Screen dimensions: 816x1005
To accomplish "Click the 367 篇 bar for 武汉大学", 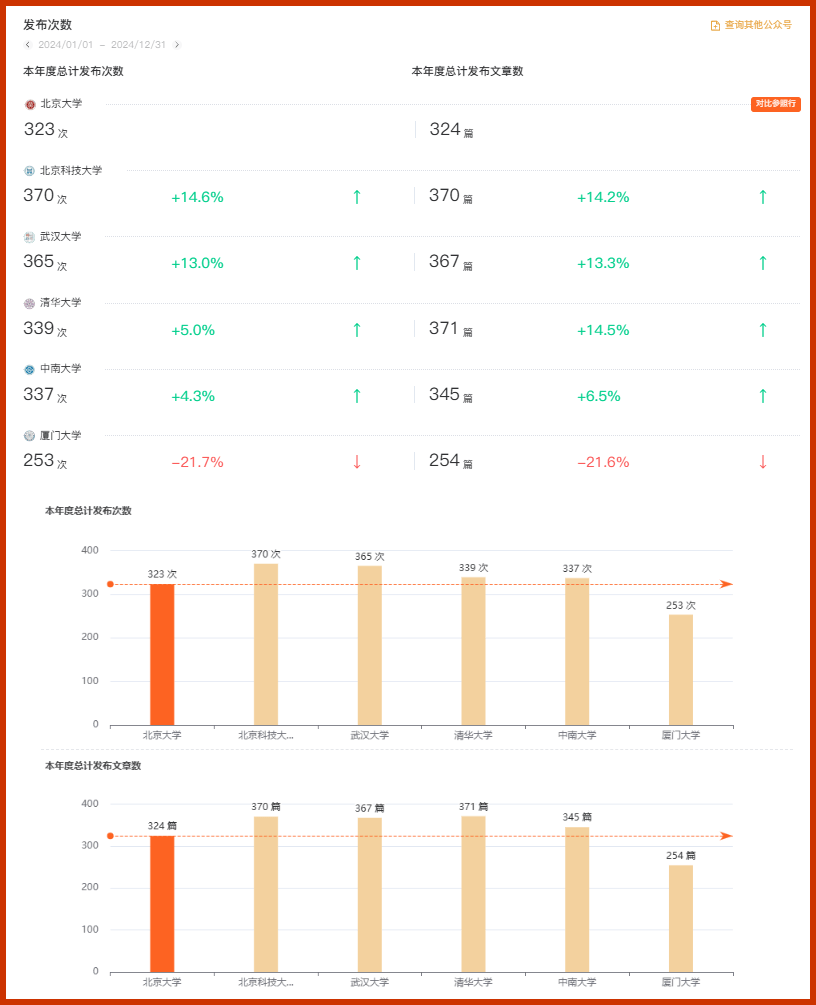I will (x=370, y=895).
